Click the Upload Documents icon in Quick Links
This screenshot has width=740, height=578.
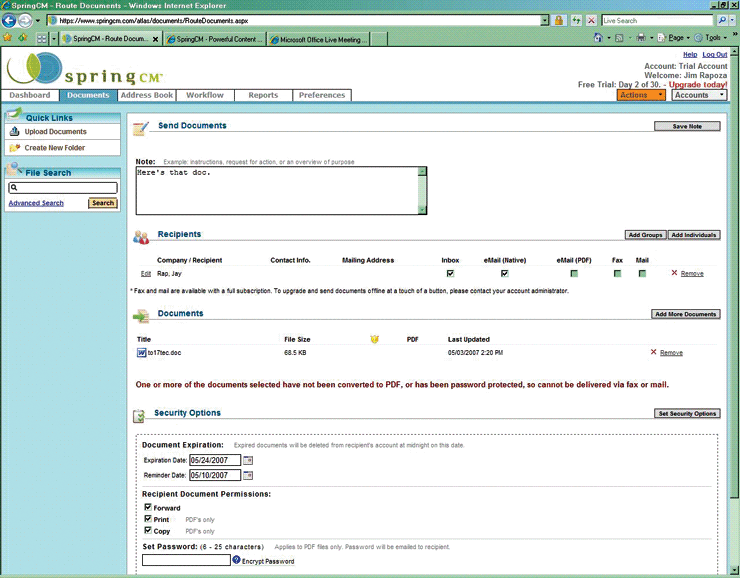[x=15, y=132]
